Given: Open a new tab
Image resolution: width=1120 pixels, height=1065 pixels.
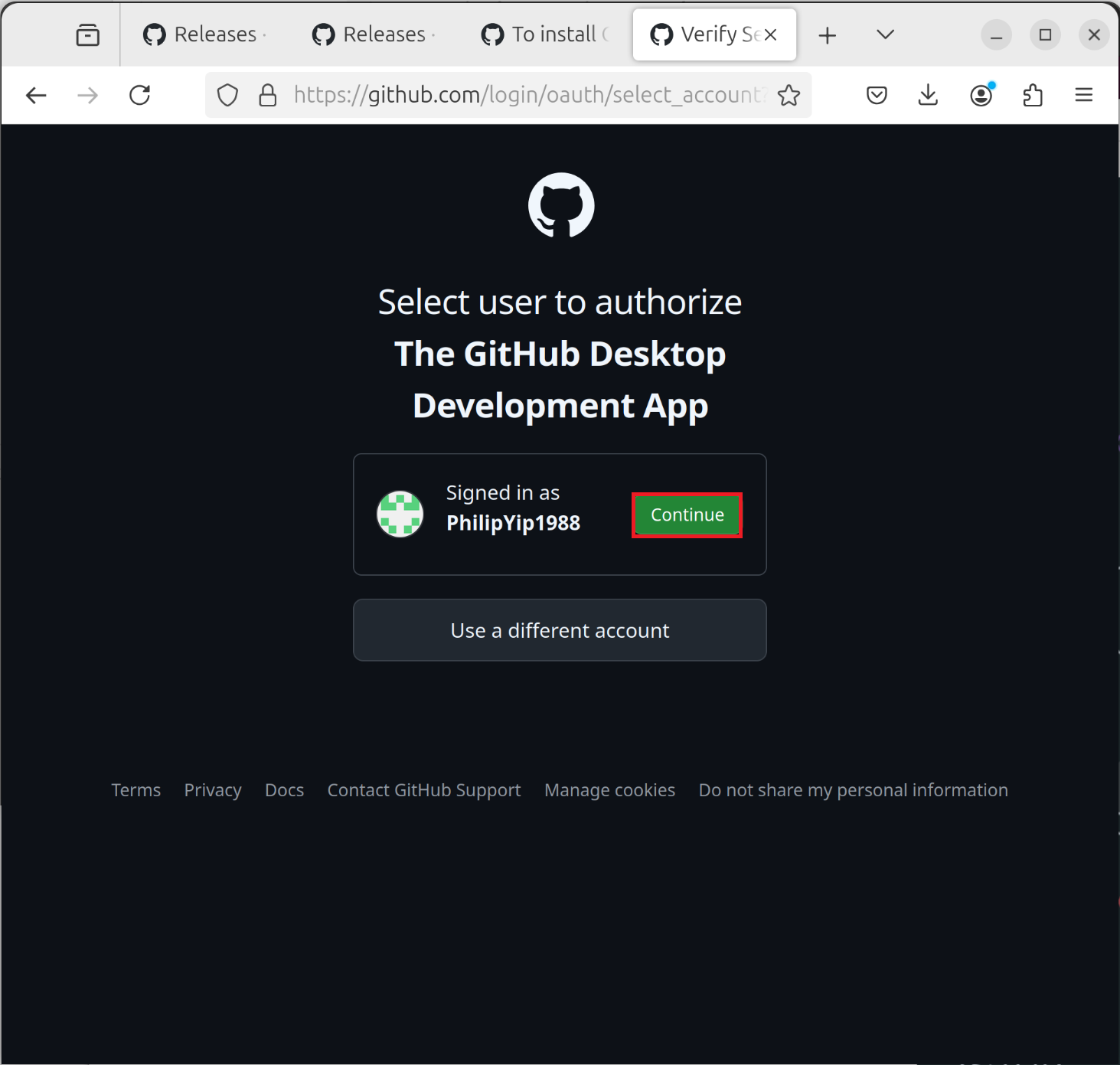Looking at the screenshot, I should pos(827,35).
